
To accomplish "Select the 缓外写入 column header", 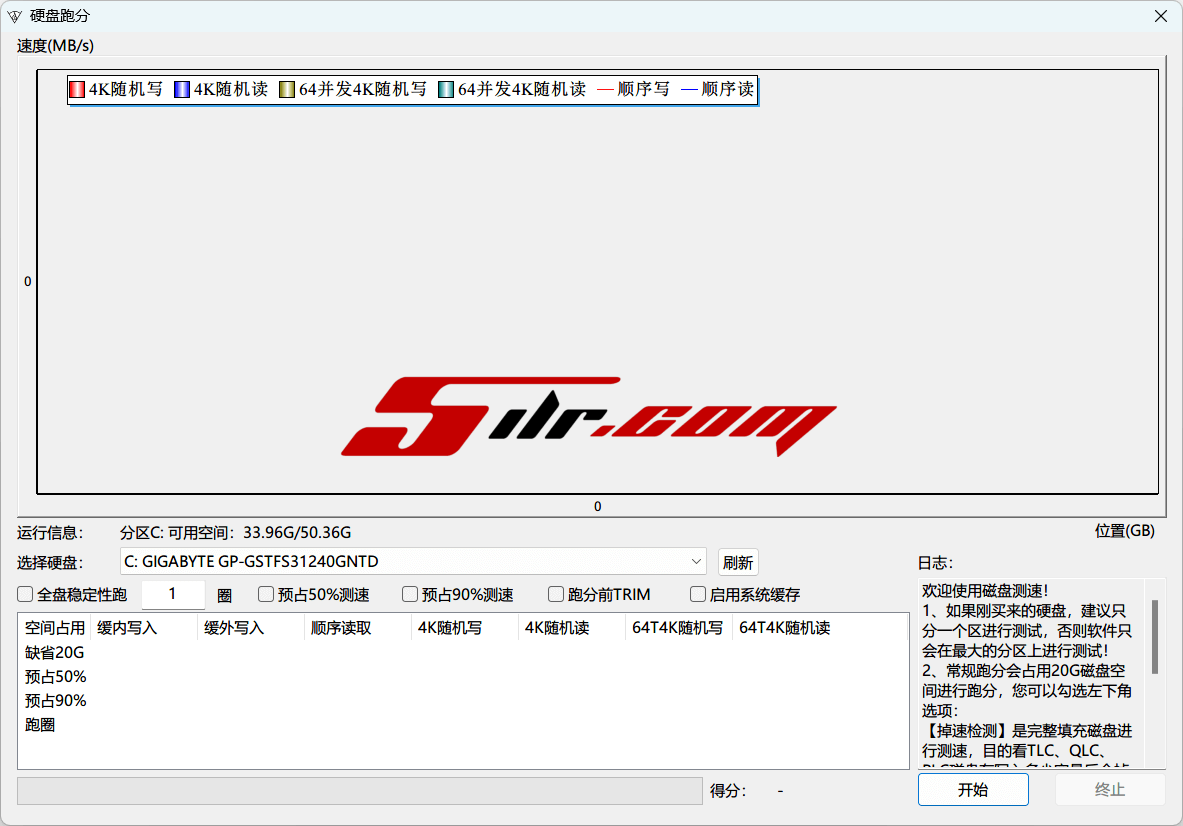I will point(251,628).
